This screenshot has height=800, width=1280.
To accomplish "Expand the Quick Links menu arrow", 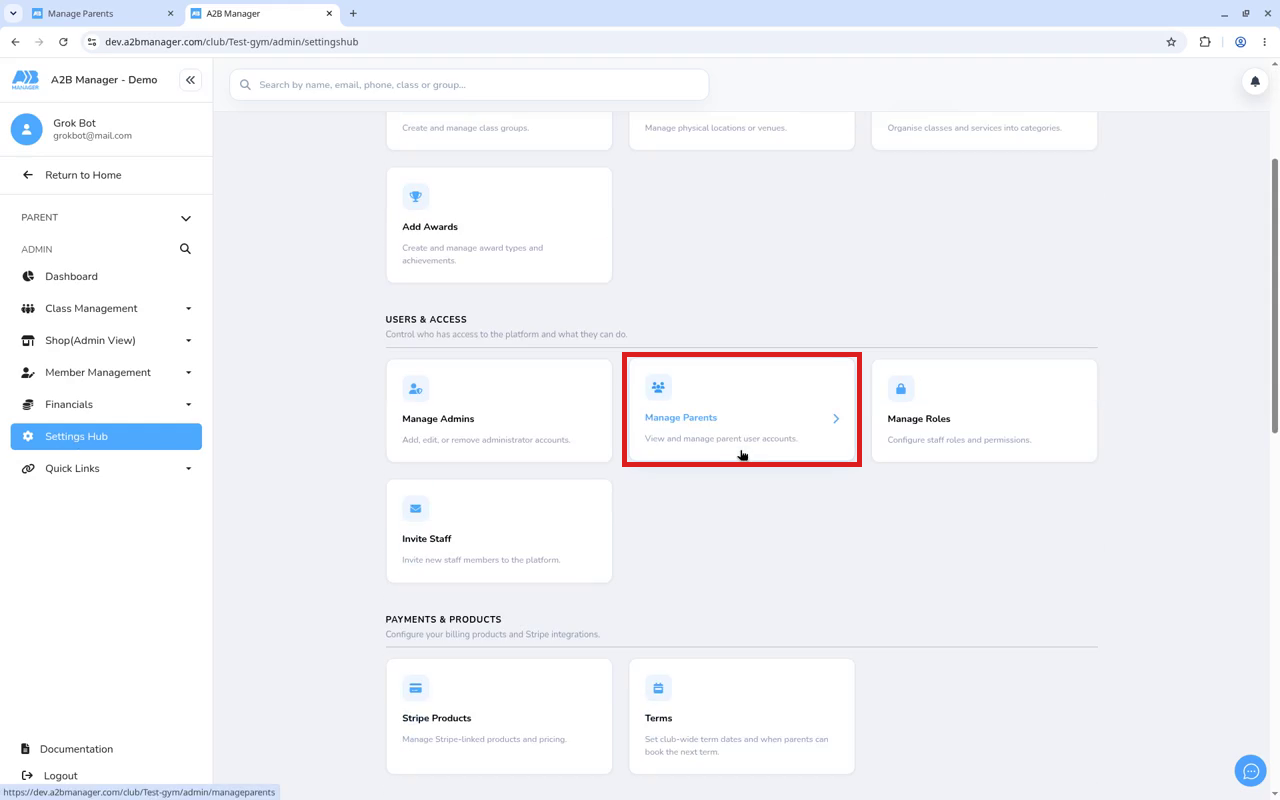I will (188, 469).
